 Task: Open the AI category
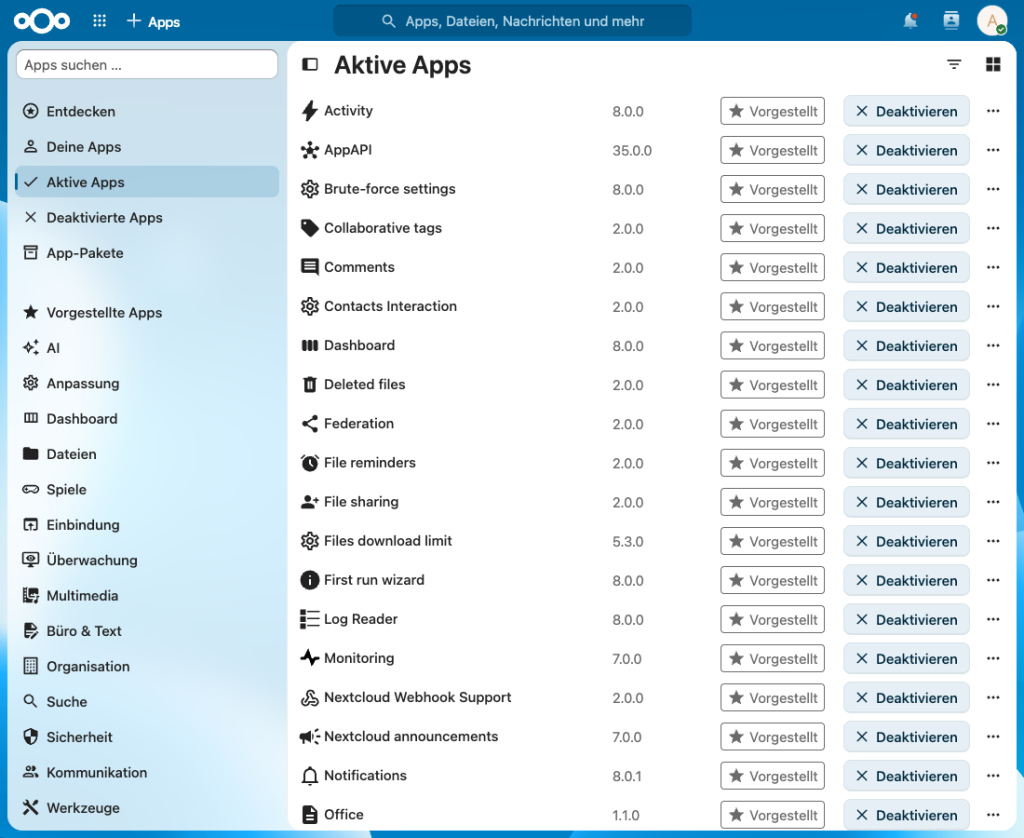pos(147,347)
